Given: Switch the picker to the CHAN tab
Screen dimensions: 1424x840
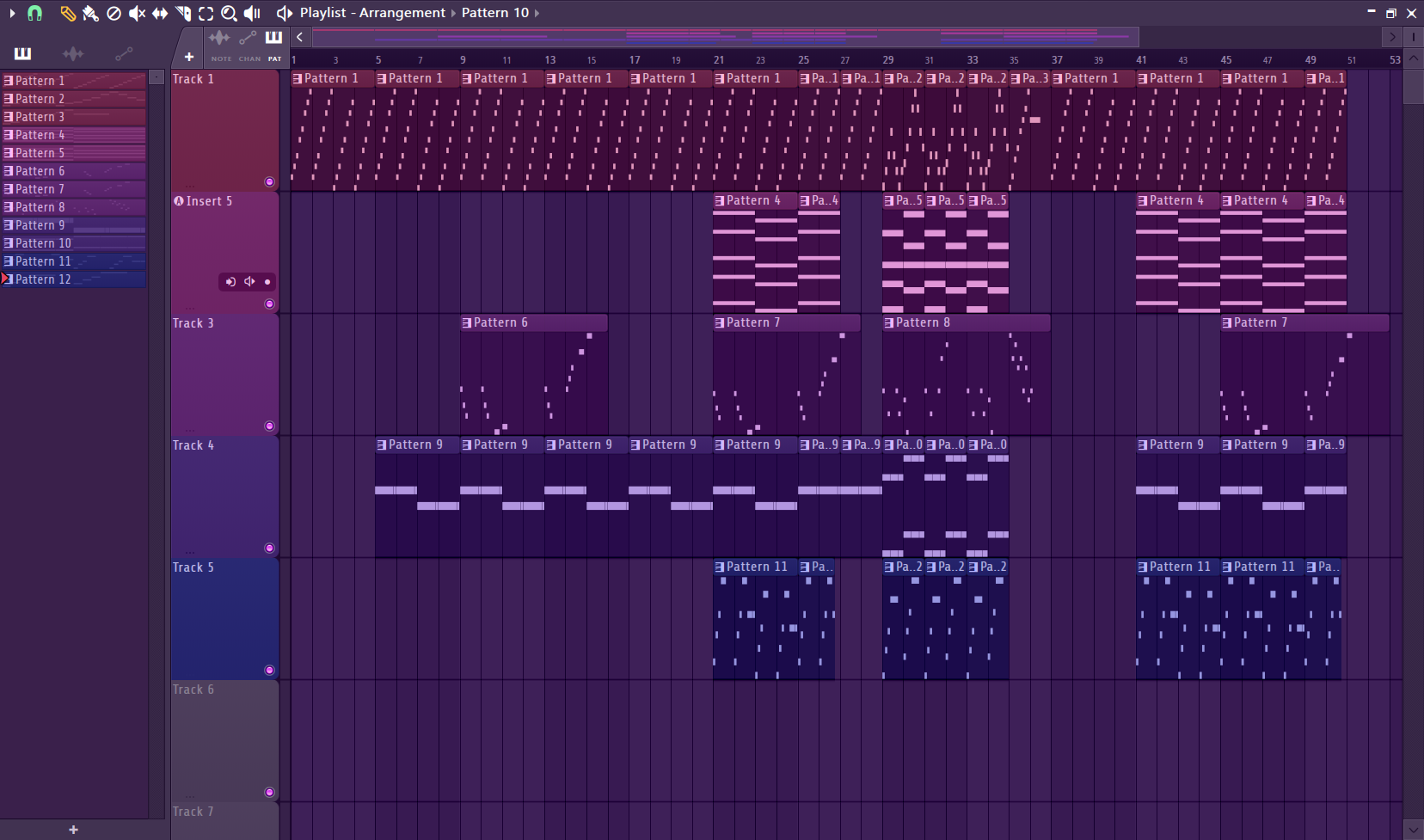Looking at the screenshot, I should (249, 46).
